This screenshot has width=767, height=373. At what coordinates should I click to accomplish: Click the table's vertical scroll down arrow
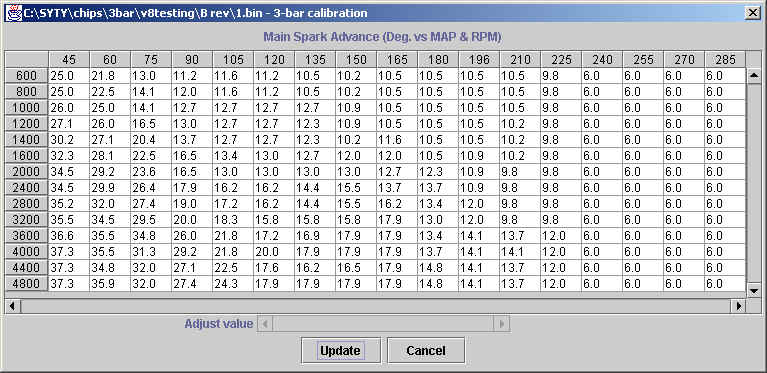[x=754, y=291]
